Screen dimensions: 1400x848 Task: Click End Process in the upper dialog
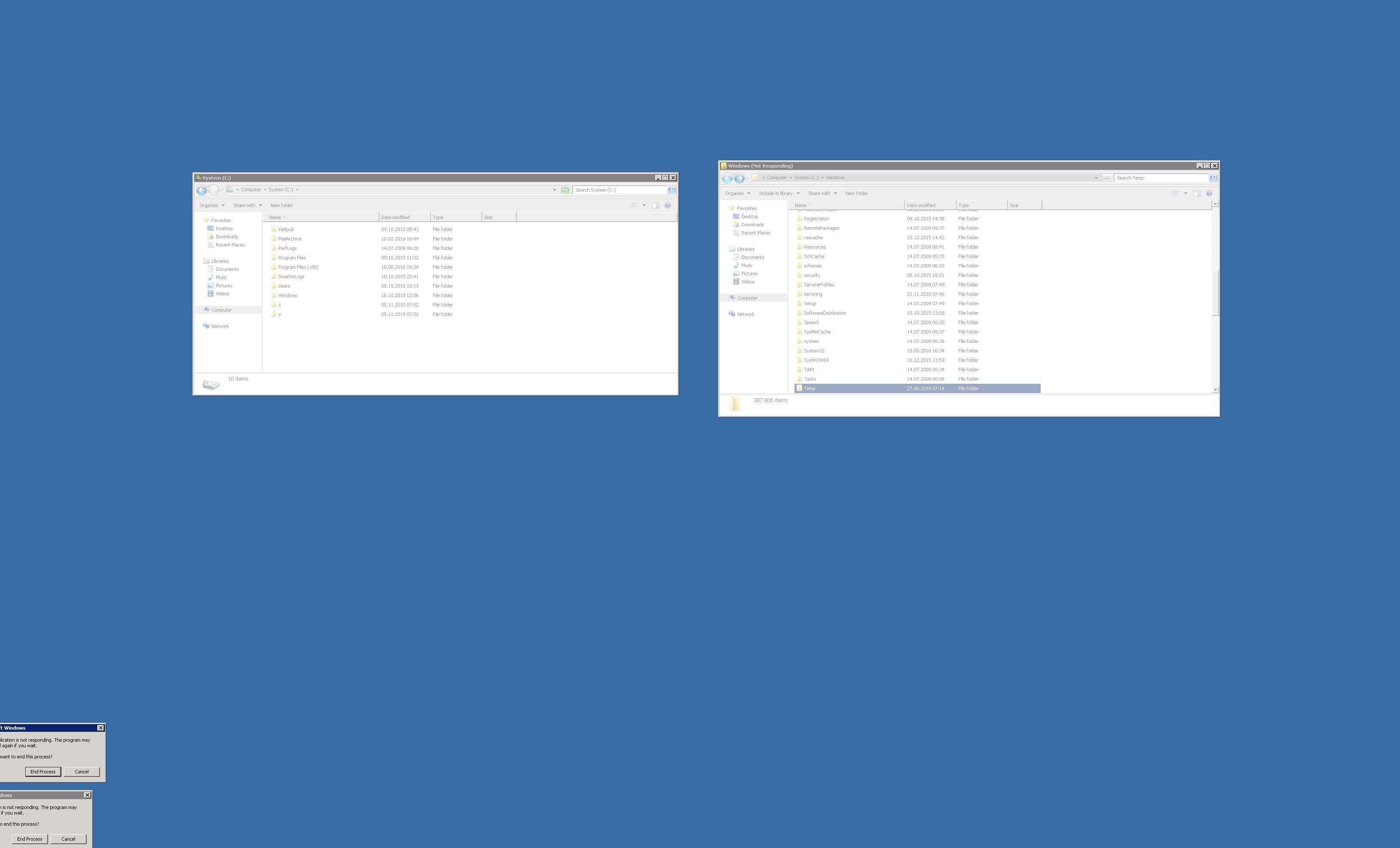pyautogui.click(x=42, y=772)
